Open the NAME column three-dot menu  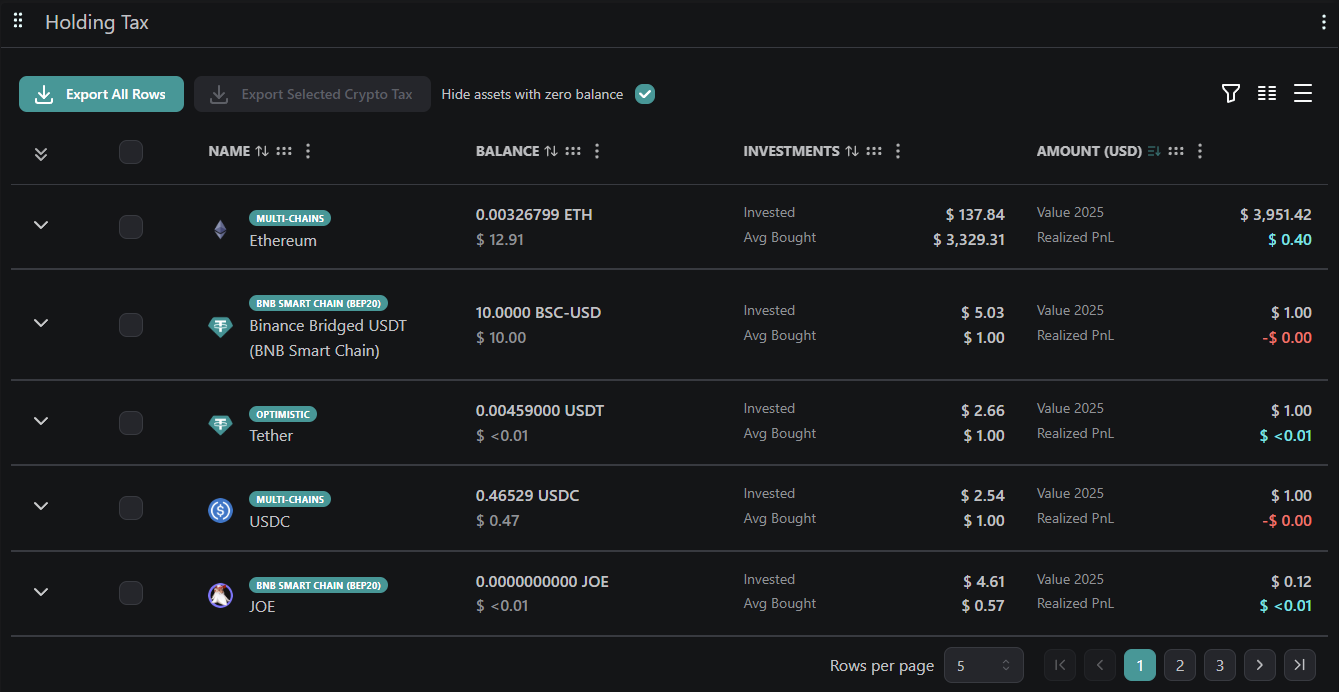coord(307,151)
